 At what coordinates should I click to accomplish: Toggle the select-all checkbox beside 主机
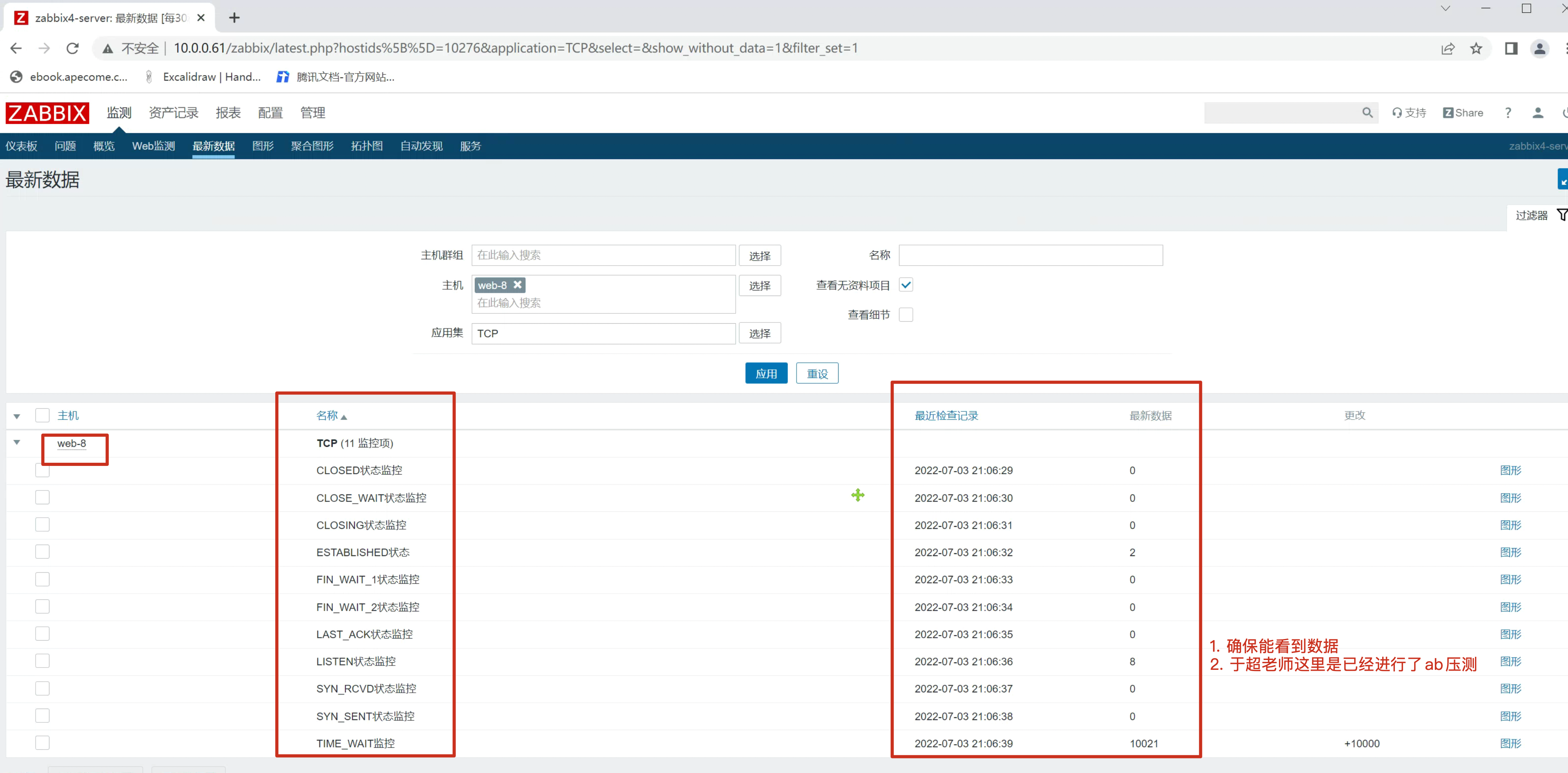[42, 415]
